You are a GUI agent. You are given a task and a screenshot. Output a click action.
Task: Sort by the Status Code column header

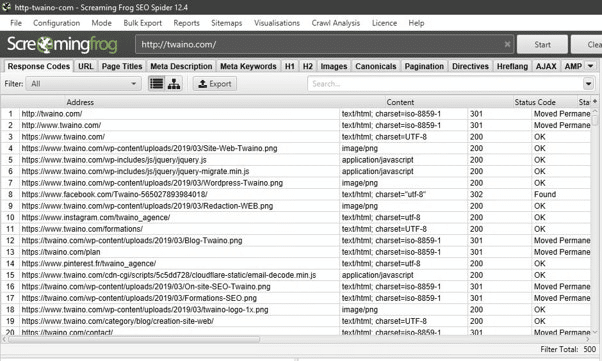[535, 102]
